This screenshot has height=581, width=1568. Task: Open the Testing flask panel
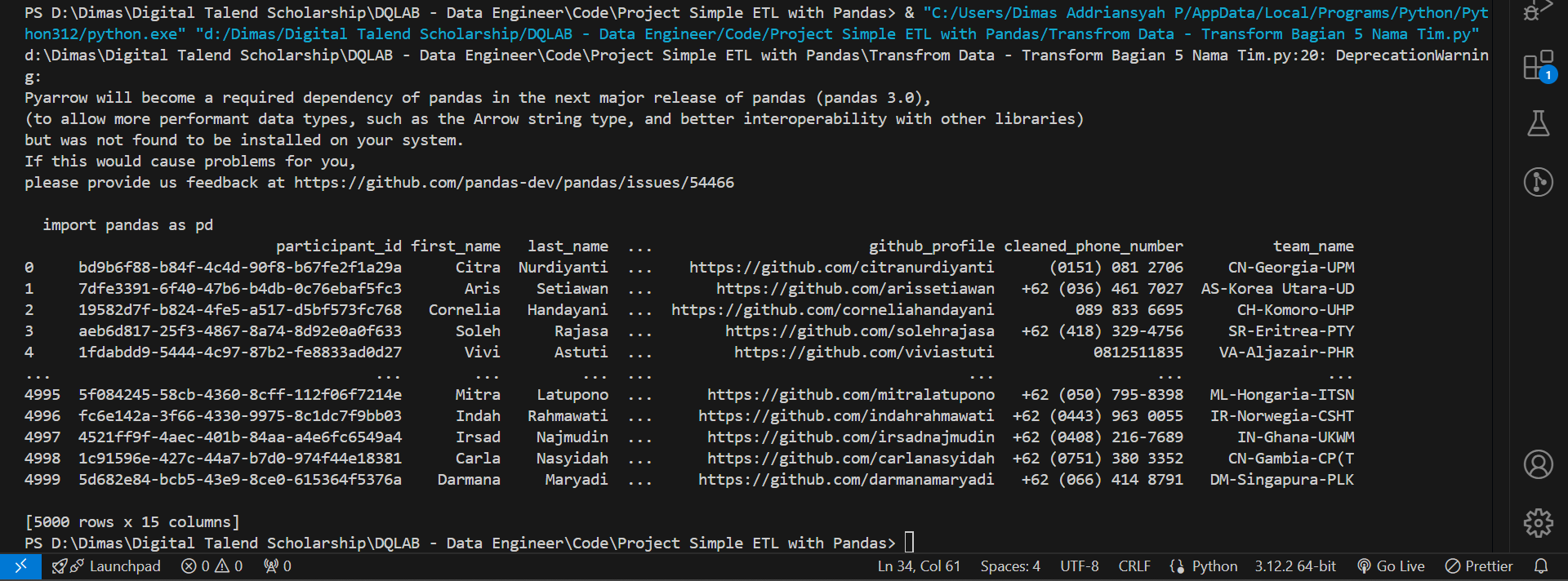[1538, 123]
